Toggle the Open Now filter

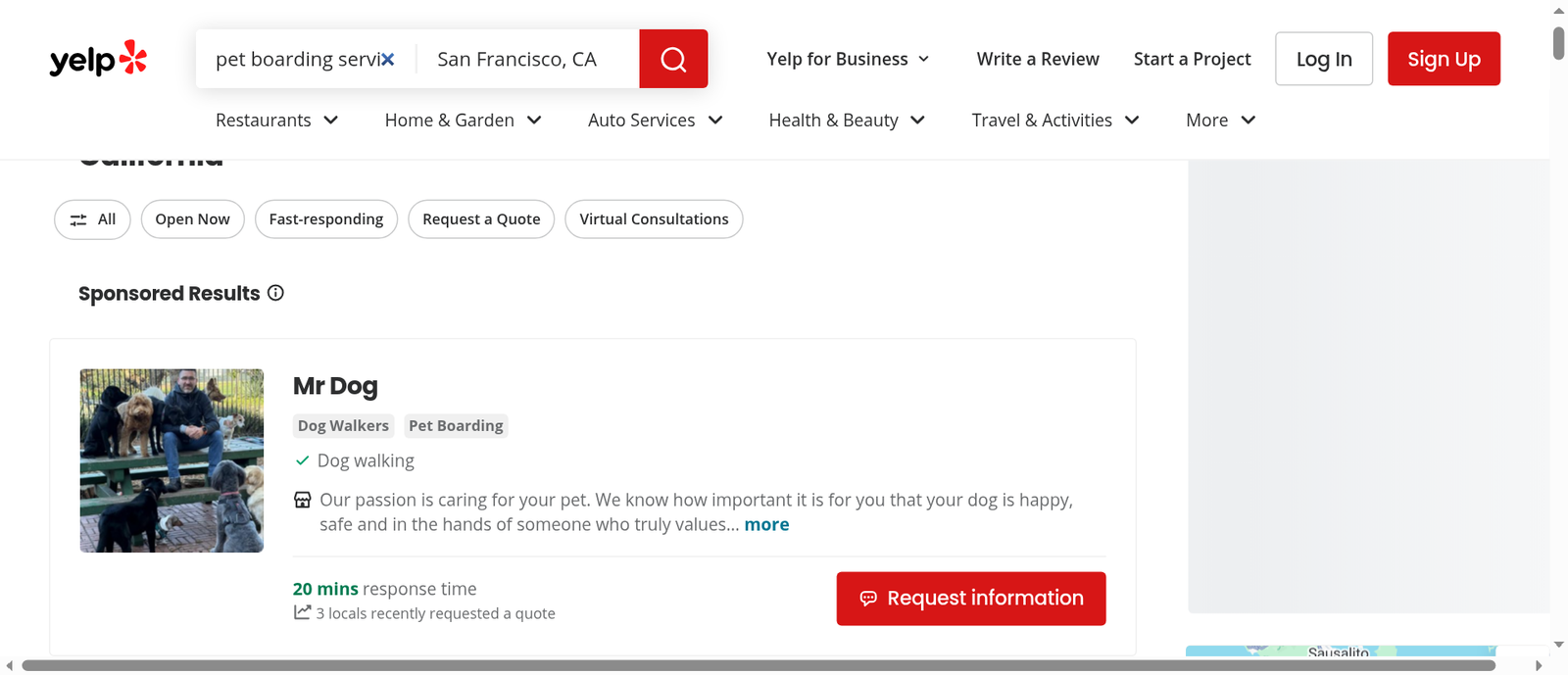tap(192, 219)
